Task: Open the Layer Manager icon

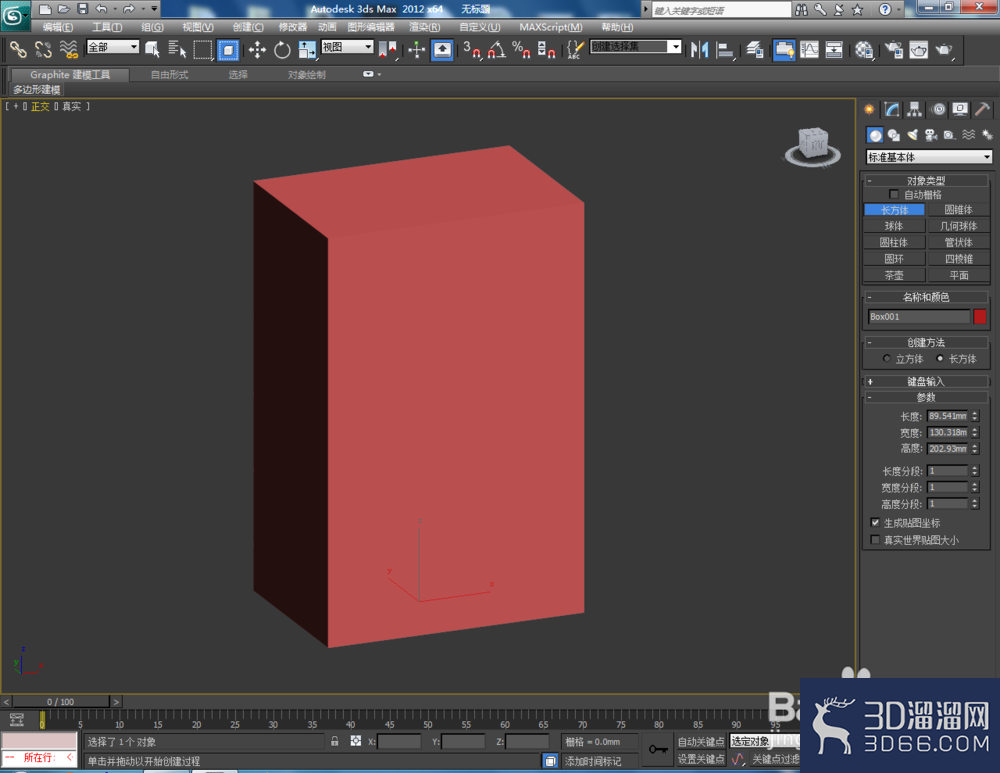Action: pos(755,50)
